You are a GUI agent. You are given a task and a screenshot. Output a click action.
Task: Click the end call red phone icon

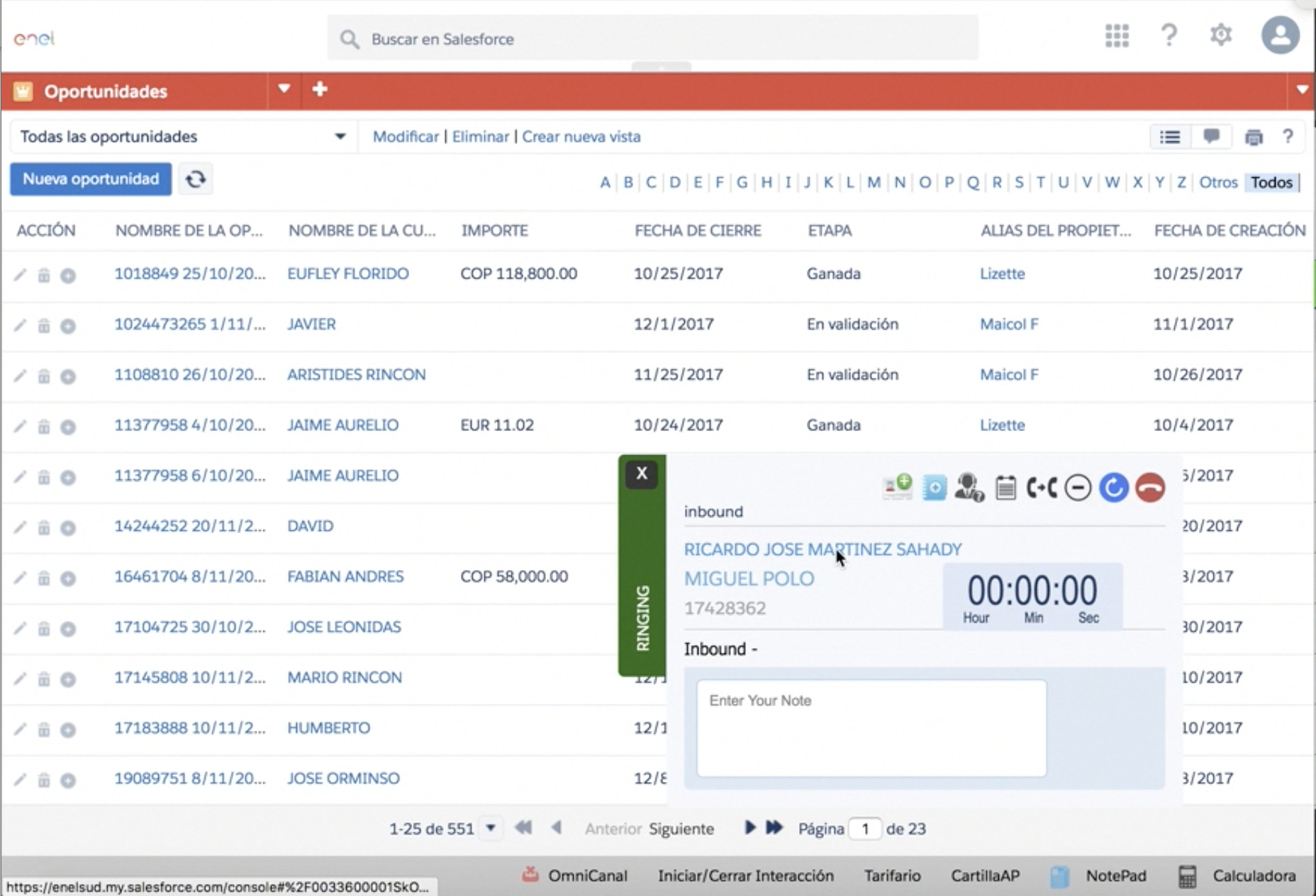point(1150,488)
